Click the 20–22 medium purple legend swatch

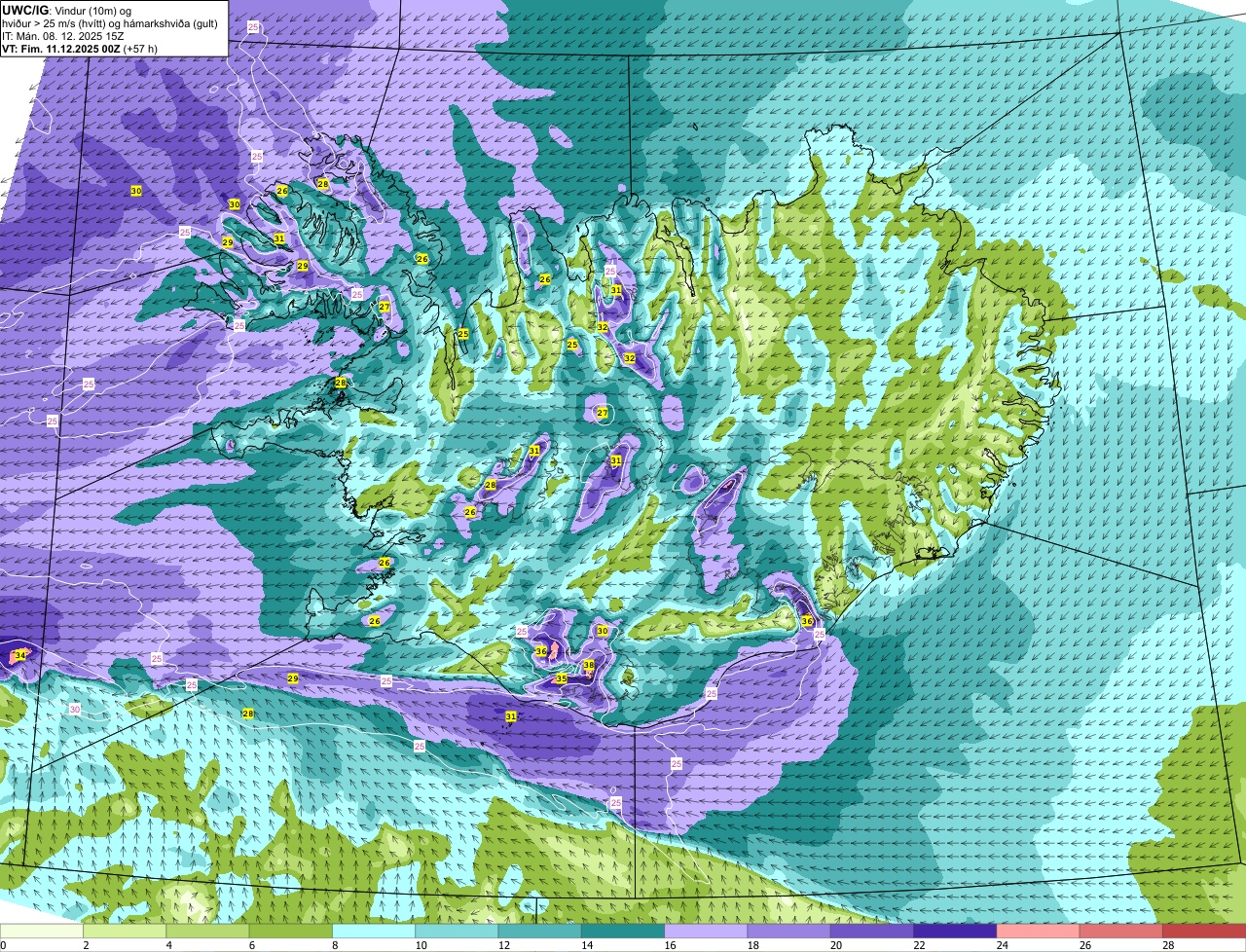point(871,931)
